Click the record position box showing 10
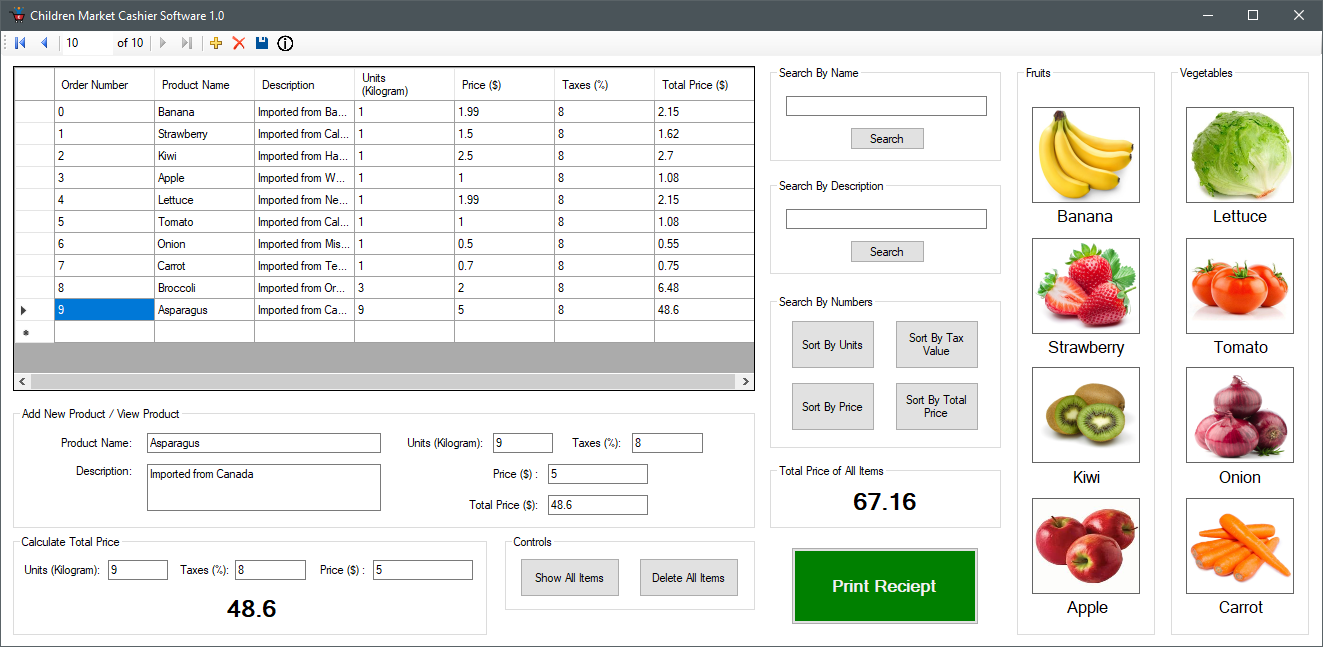The image size is (1323, 647). [x=87, y=43]
